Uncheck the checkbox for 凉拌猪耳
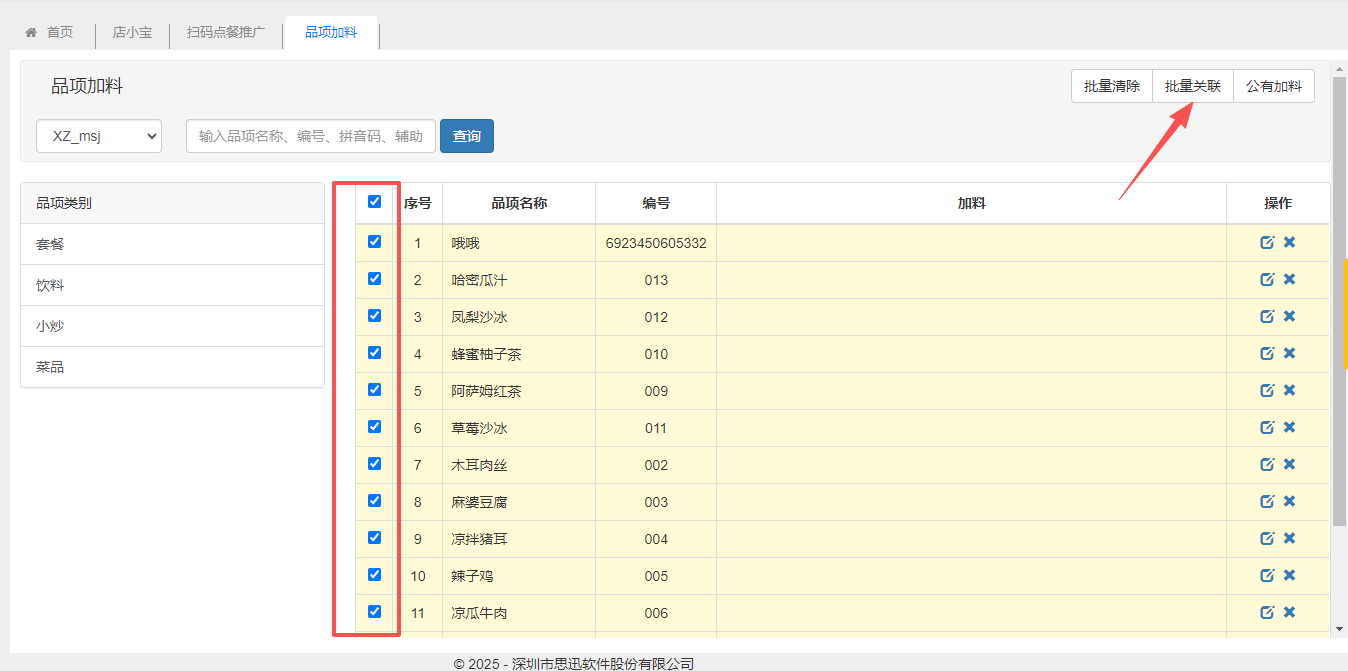 tap(375, 538)
